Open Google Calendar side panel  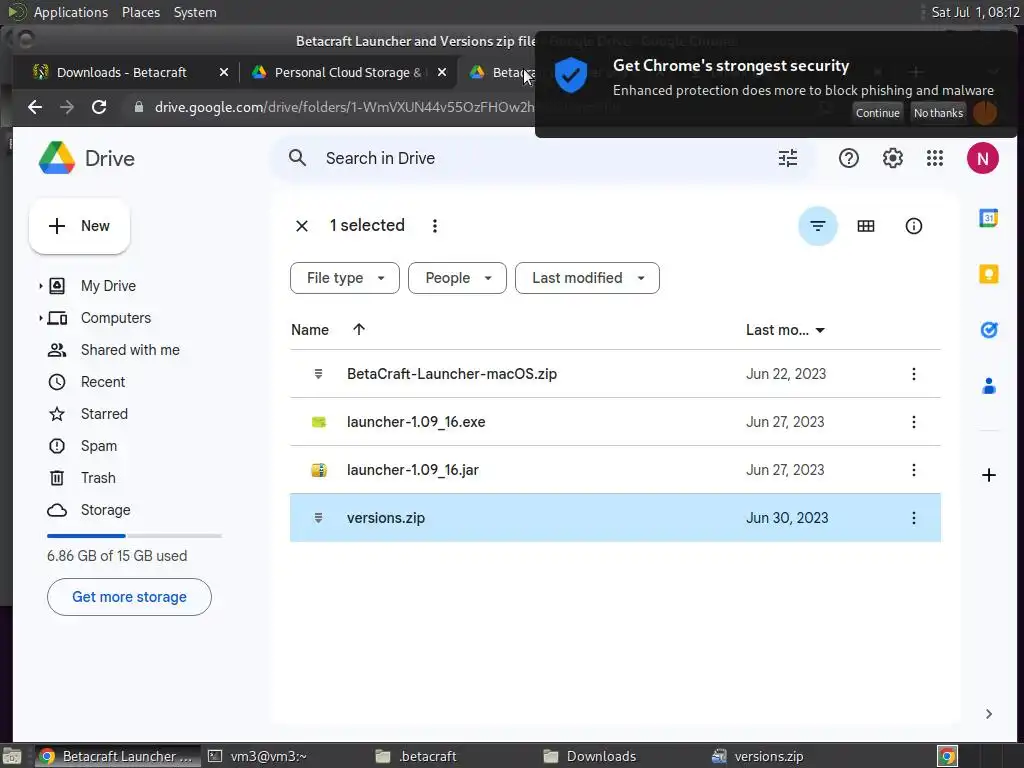tap(989, 218)
